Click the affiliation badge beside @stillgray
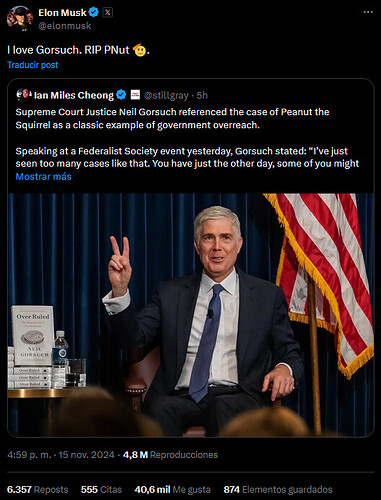This screenshot has width=381, height=500. (135, 95)
